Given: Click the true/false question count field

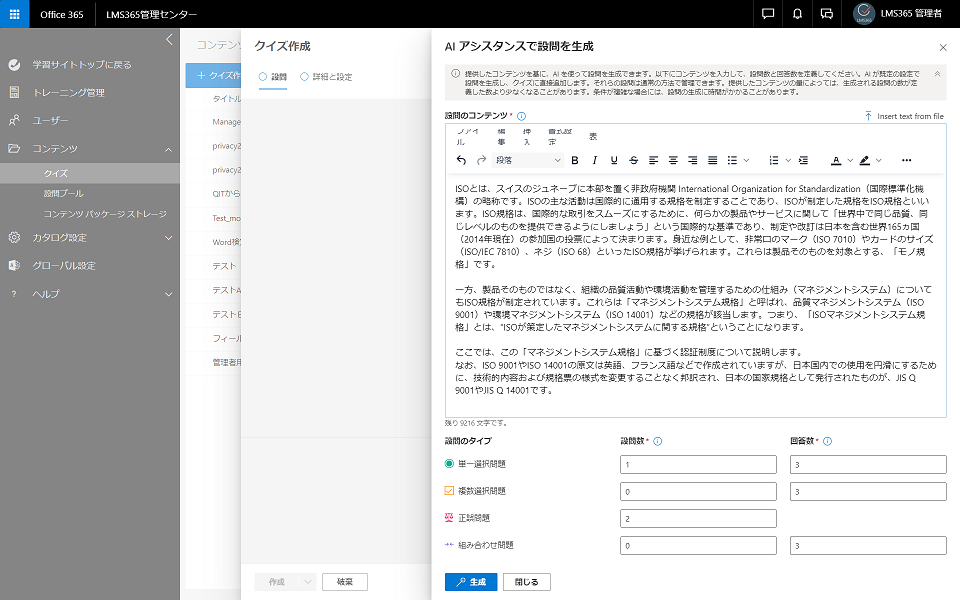Looking at the screenshot, I should (698, 519).
